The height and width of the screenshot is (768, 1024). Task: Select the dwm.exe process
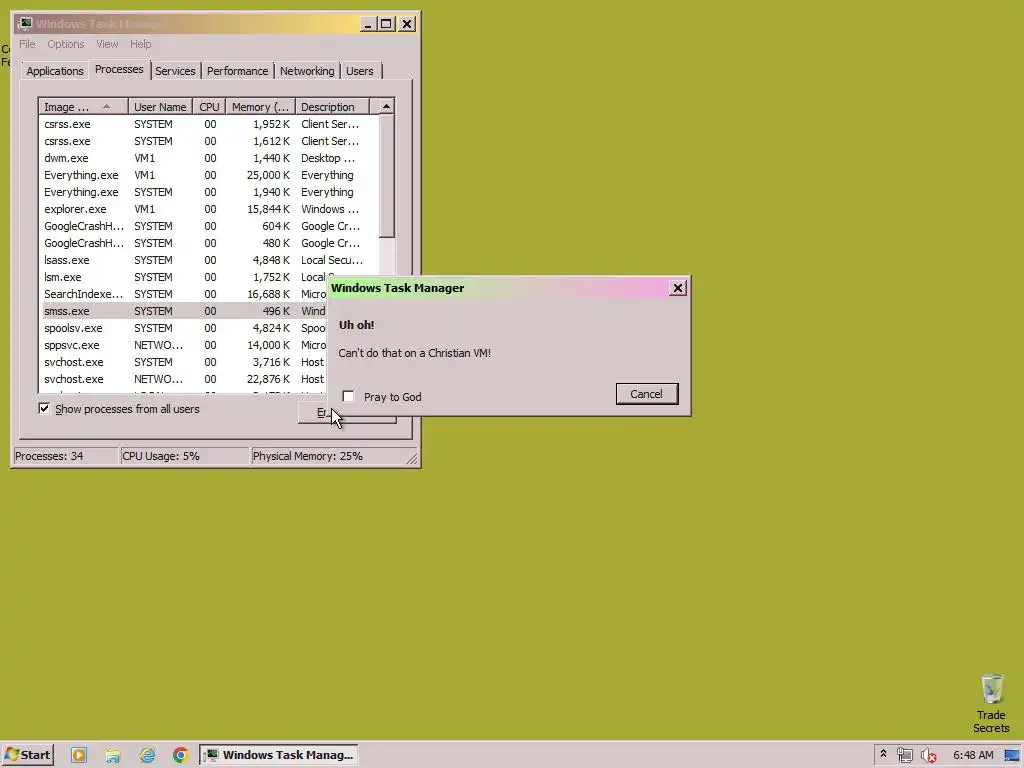209,158
